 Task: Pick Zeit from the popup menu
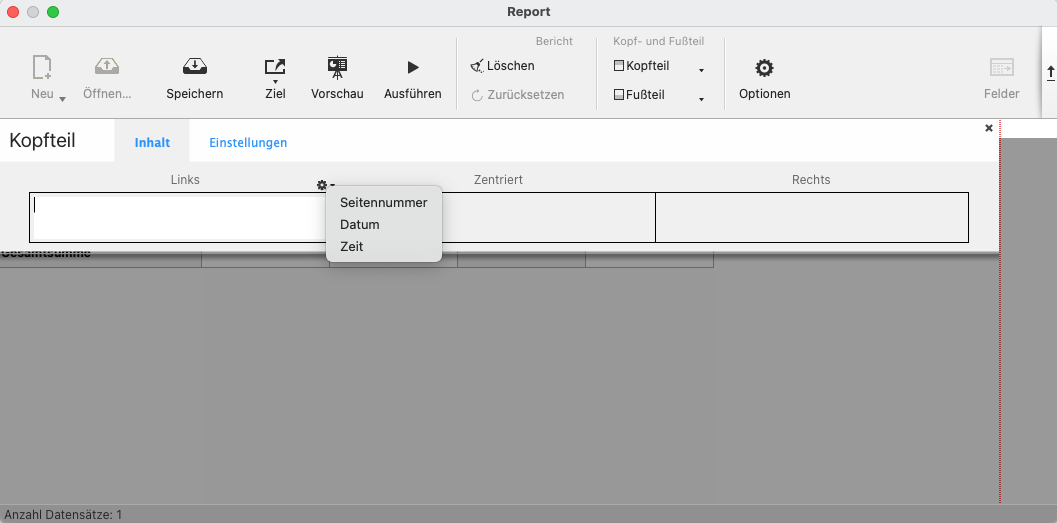click(x=352, y=246)
